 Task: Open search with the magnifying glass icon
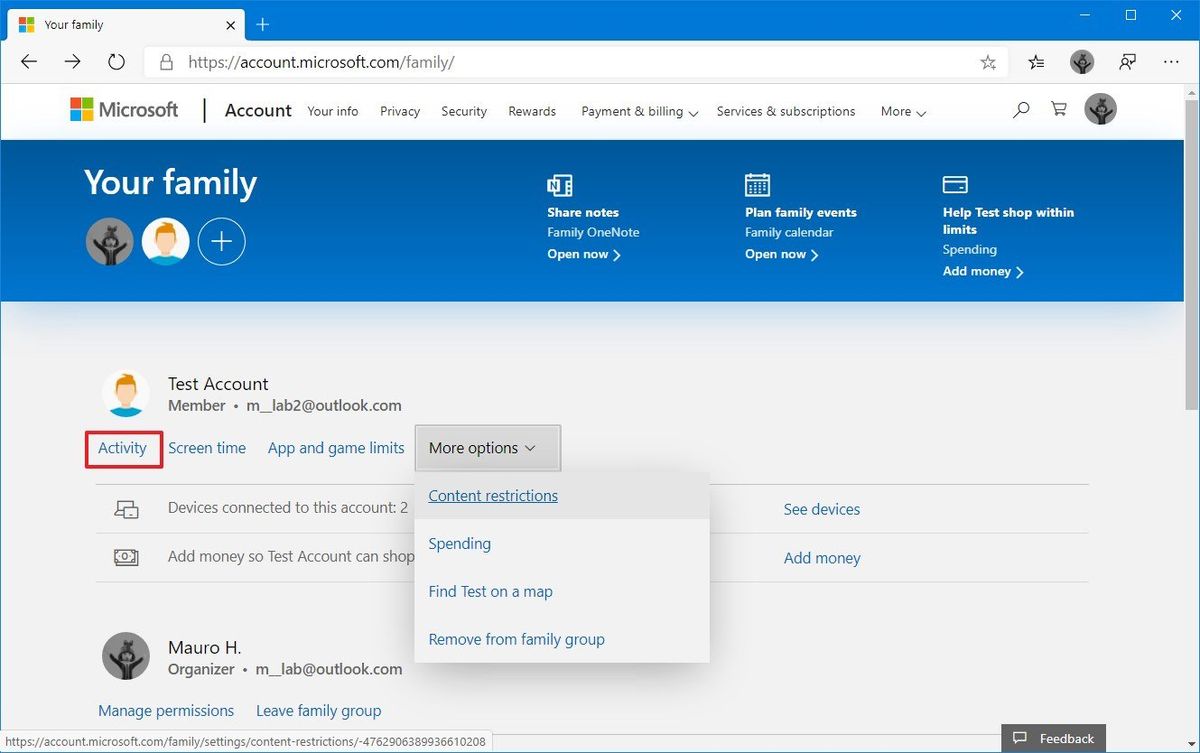(1020, 109)
